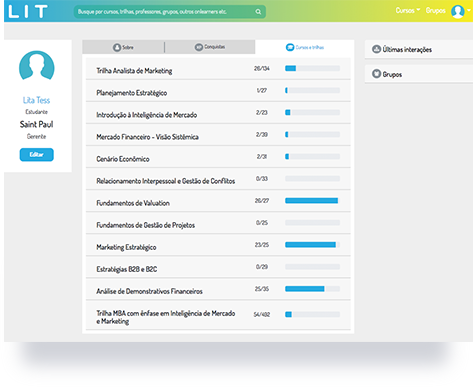The height and width of the screenshot is (387, 473).
Task: Click the 25/35 progress count
Action: [262, 289]
